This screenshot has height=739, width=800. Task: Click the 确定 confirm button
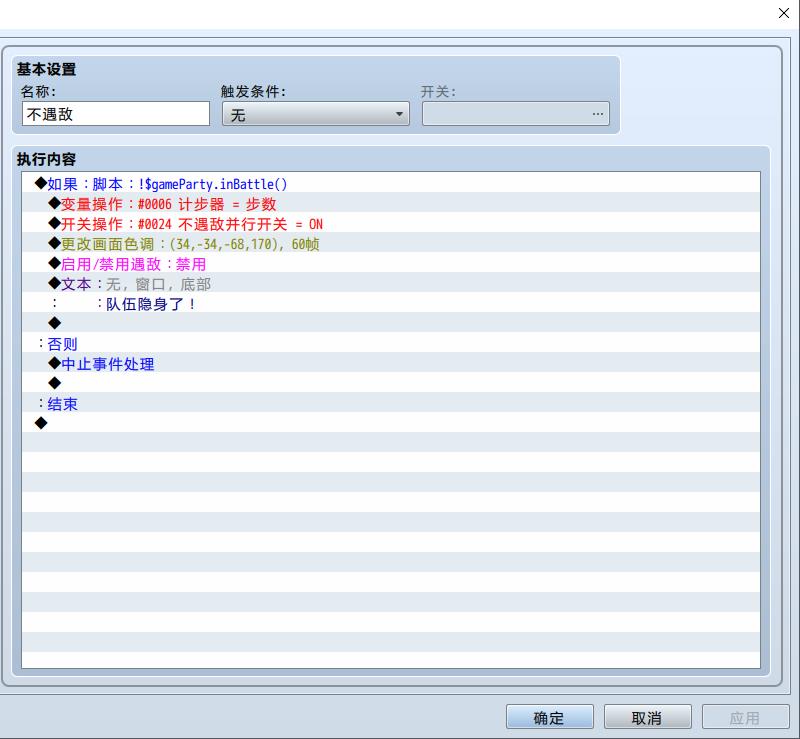(x=550, y=717)
